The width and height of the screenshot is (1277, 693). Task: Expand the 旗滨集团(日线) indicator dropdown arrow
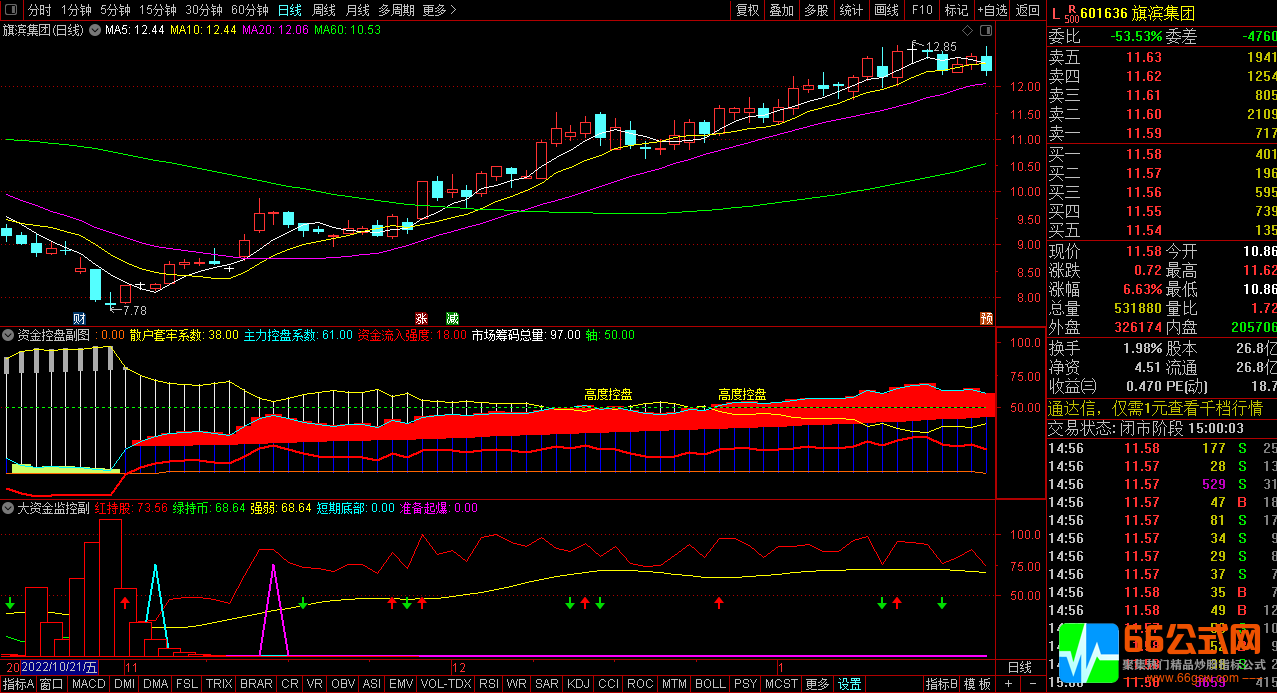pyautogui.click(x=95, y=30)
